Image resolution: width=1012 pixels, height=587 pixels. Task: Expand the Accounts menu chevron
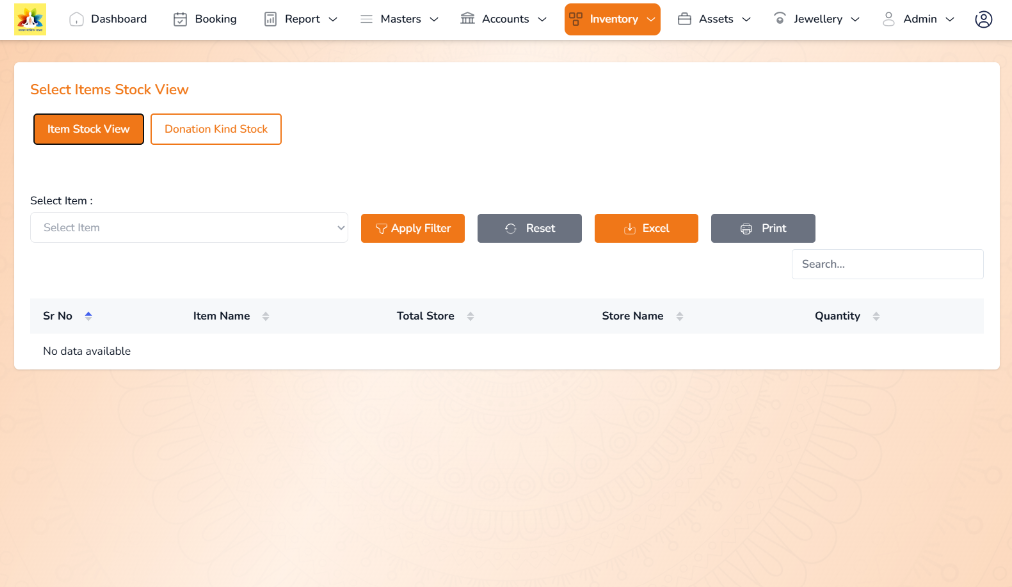(x=542, y=19)
